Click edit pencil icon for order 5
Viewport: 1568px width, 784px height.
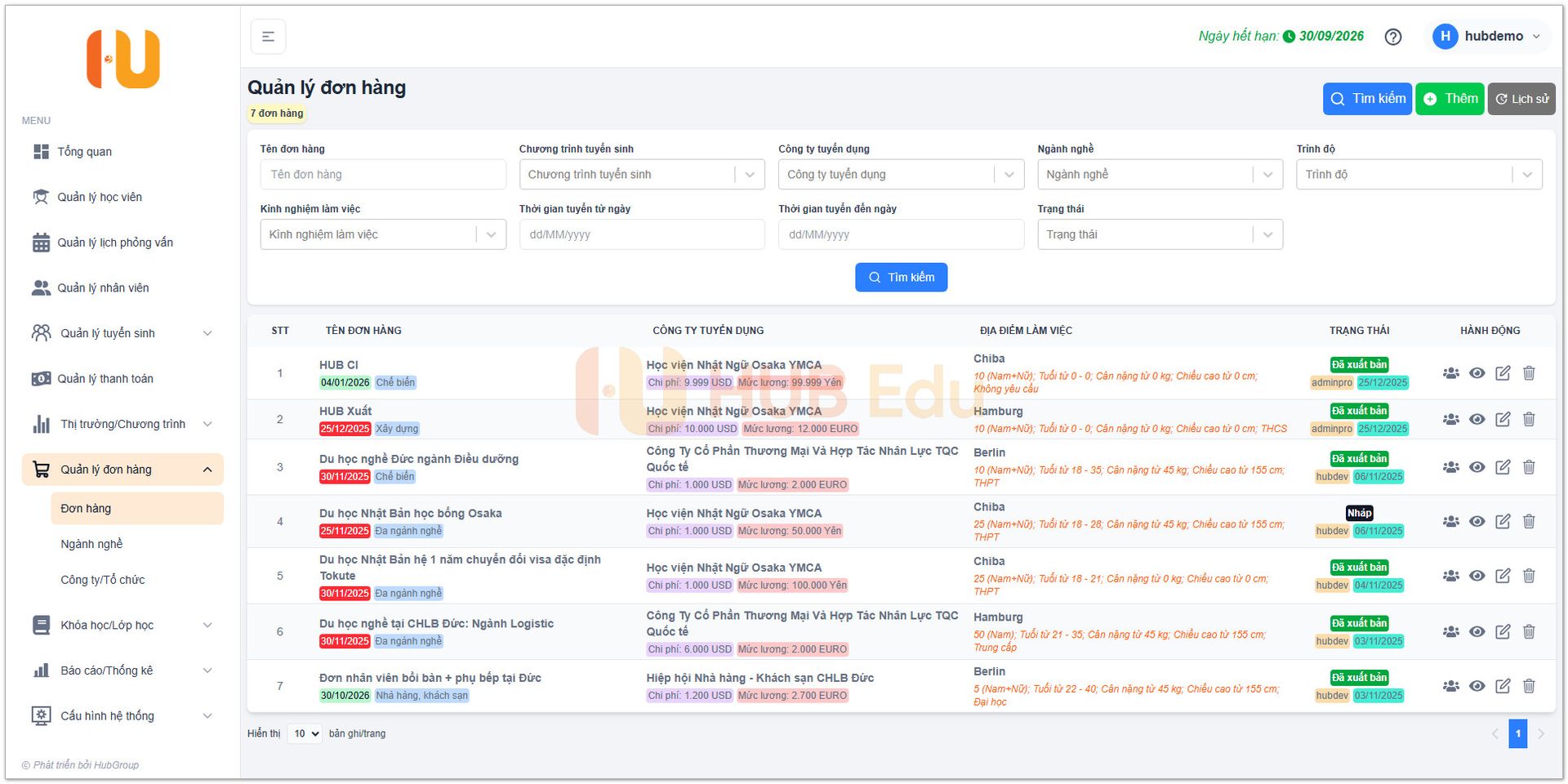1503,576
